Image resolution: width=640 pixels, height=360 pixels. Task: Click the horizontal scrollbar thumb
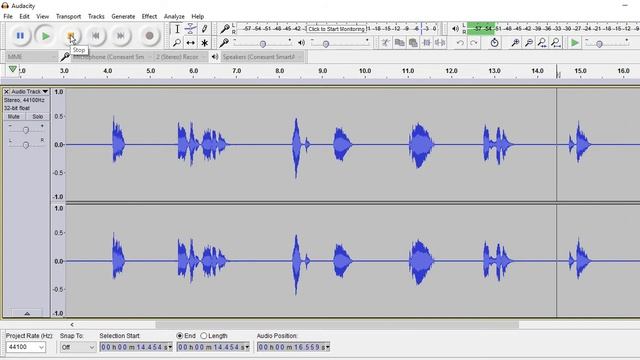click(x=337, y=325)
